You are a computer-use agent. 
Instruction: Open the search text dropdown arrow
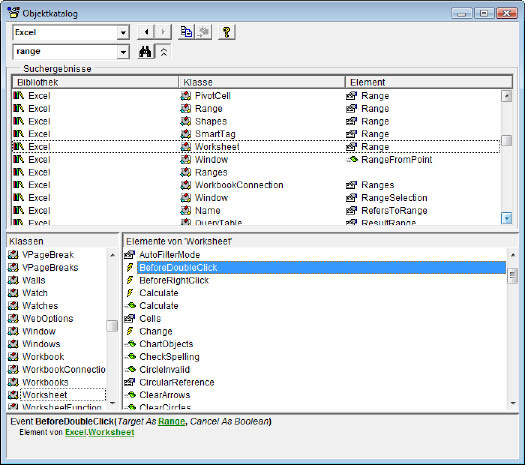(123, 52)
